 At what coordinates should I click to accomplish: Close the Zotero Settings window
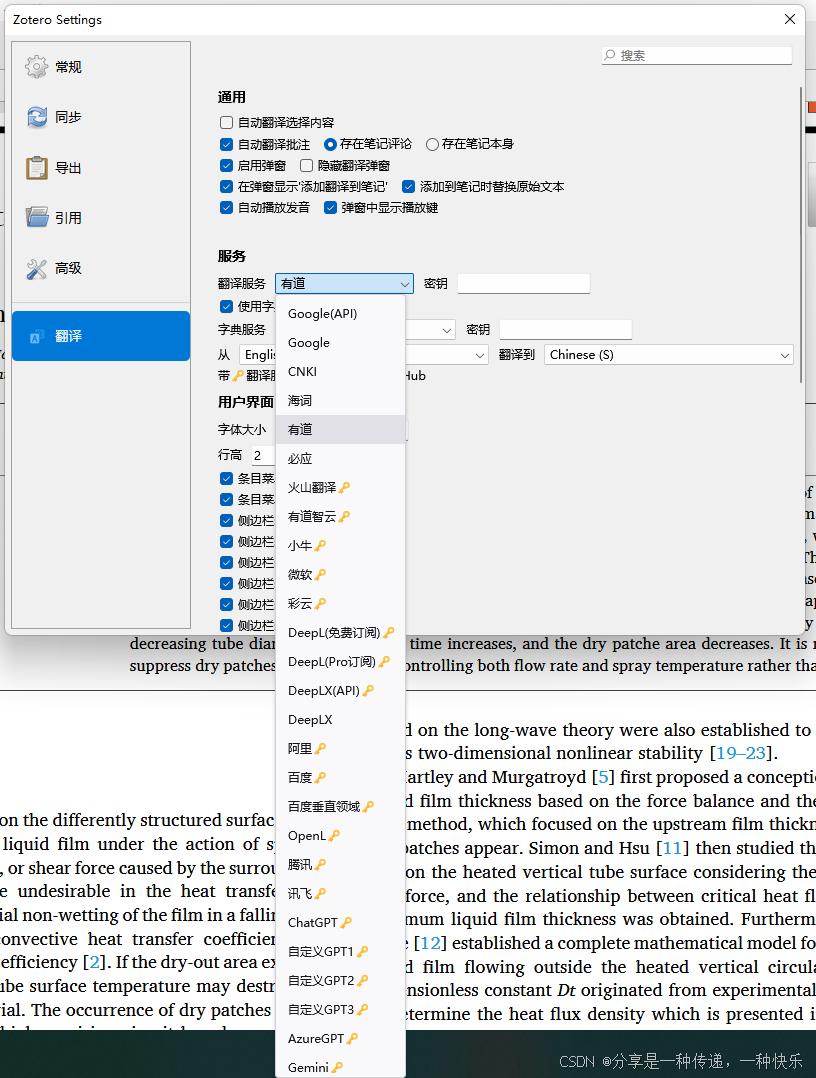click(790, 19)
